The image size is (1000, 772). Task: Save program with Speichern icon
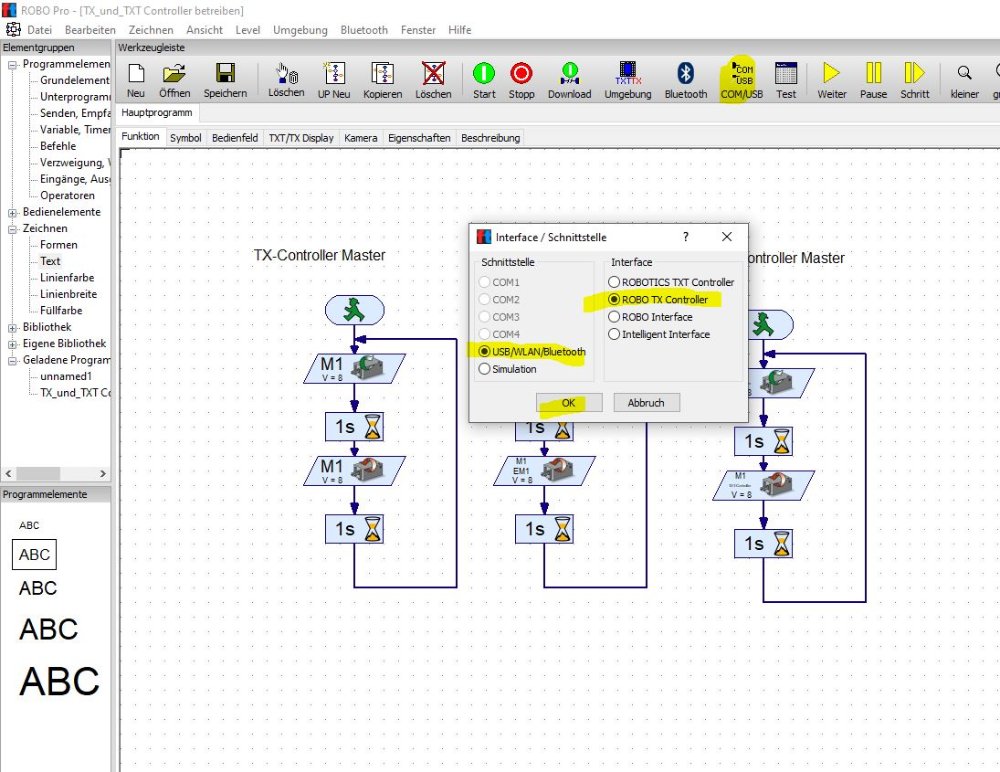pos(225,80)
